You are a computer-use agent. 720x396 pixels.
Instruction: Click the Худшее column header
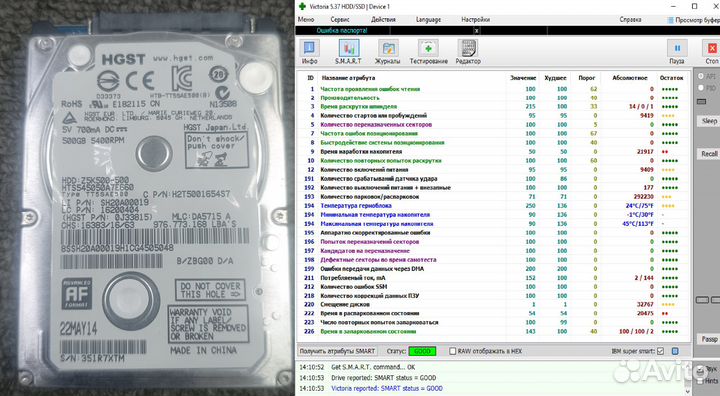pos(555,78)
